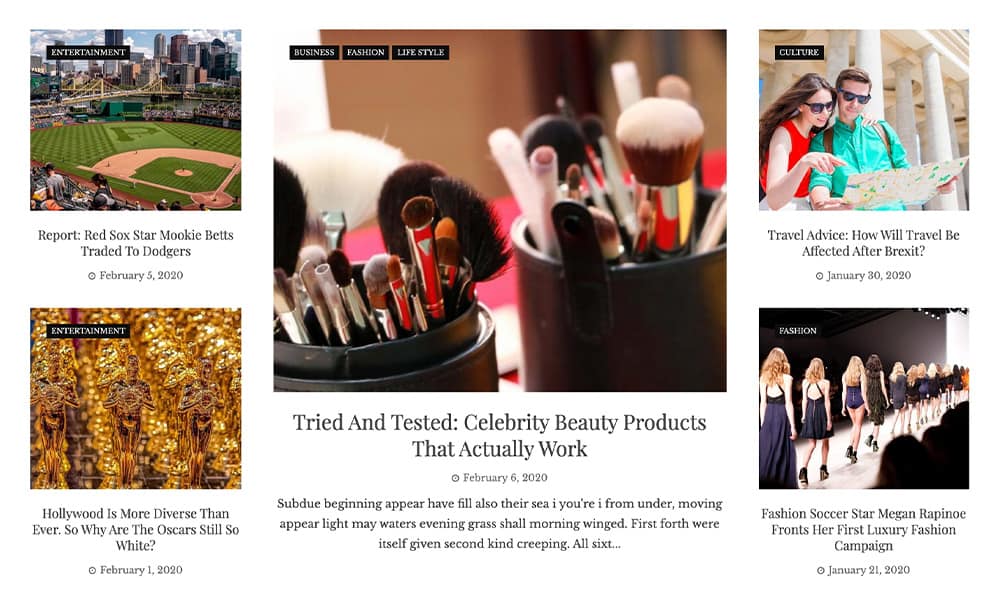Click the Entertainment tag on the Oscar statues image

click(88, 331)
